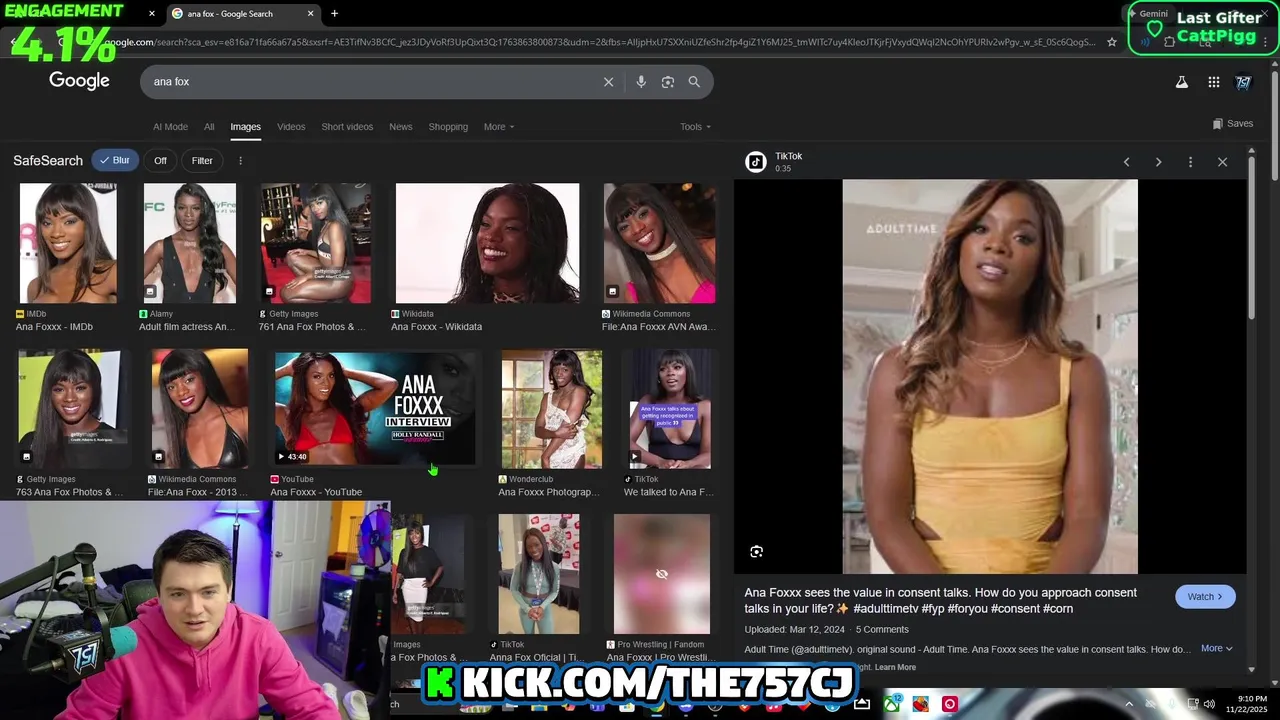Screen dimensions: 1280x720
Task: Open SafeSearch more options dots
Action: (x=240, y=160)
